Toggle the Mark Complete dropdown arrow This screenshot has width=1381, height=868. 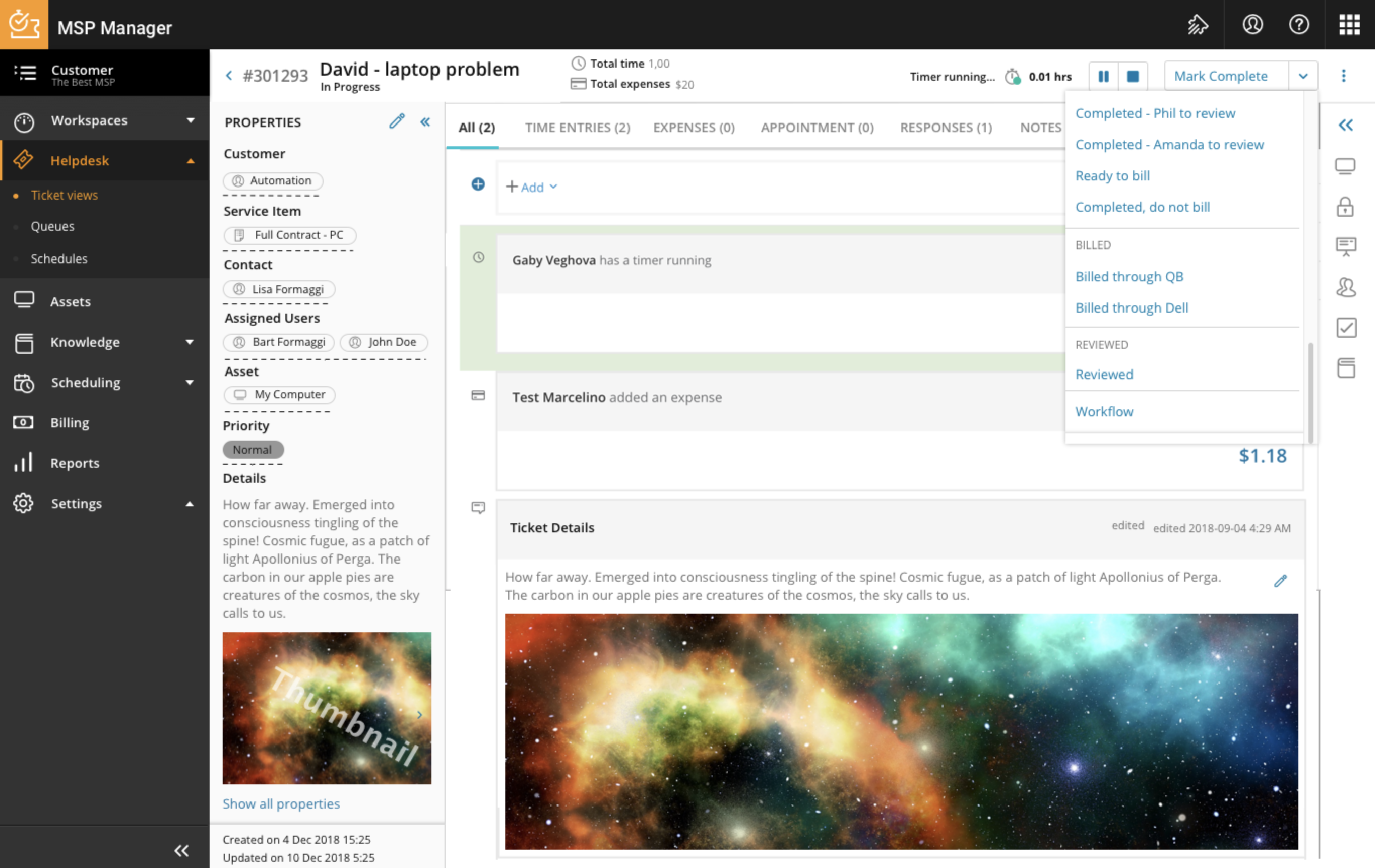click(x=1303, y=76)
